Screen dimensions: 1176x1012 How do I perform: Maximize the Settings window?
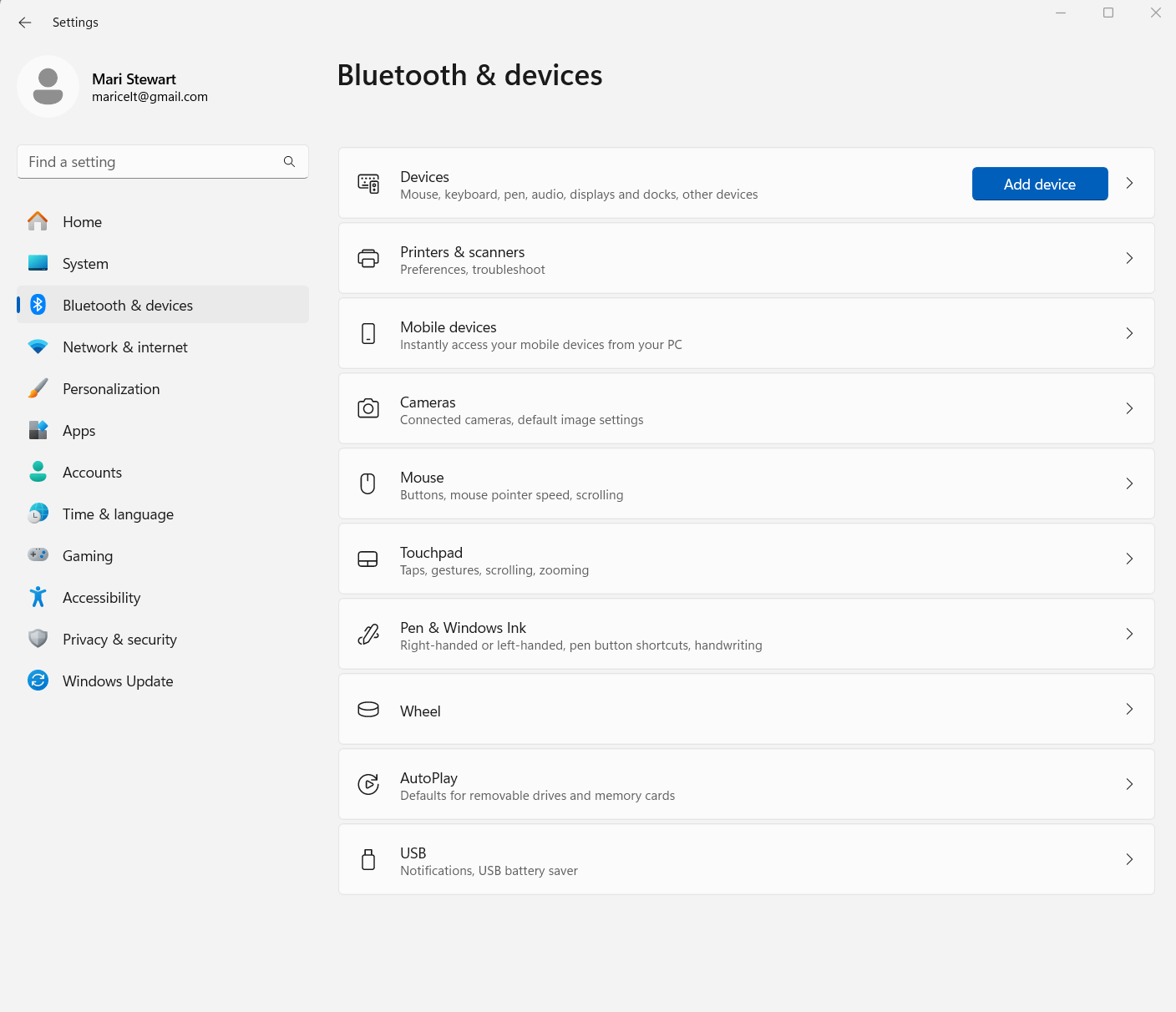pos(1108,13)
